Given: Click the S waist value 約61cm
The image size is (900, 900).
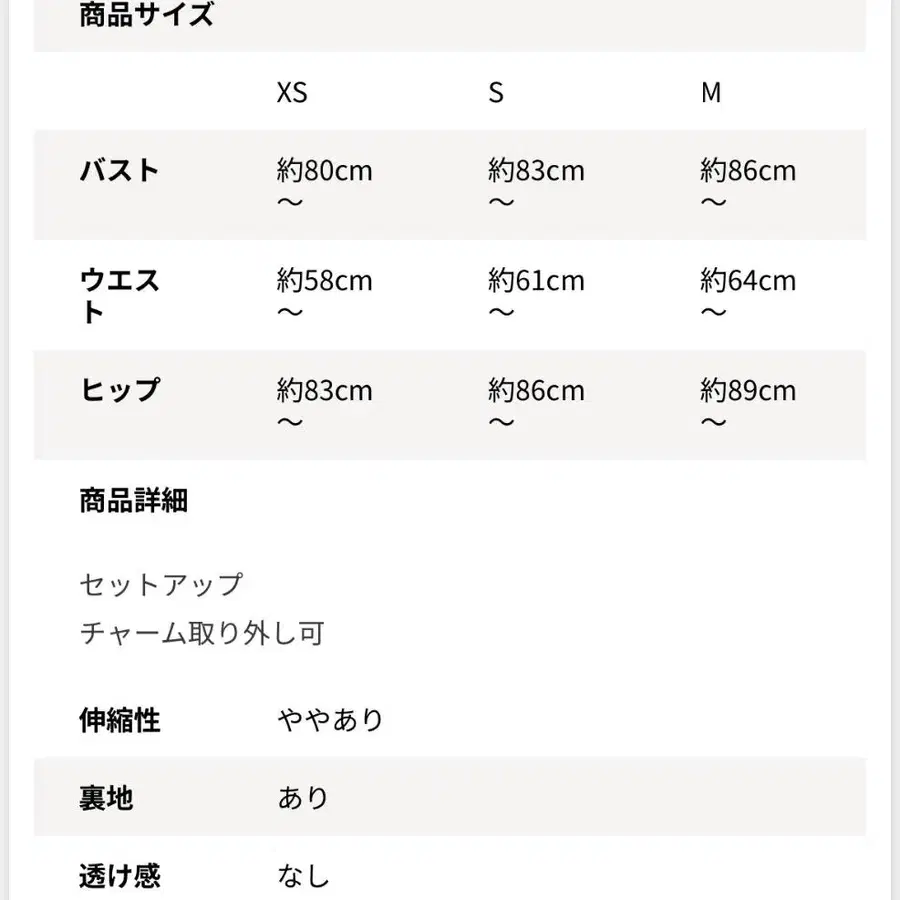Looking at the screenshot, I should [536, 281].
